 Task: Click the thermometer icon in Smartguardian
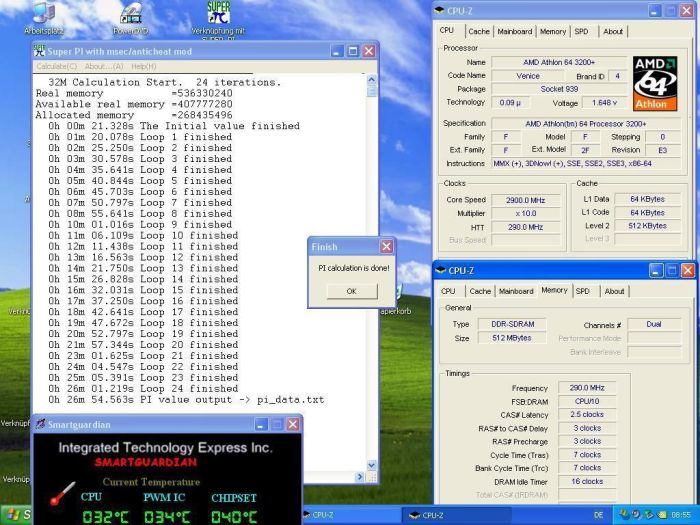pos(62,494)
